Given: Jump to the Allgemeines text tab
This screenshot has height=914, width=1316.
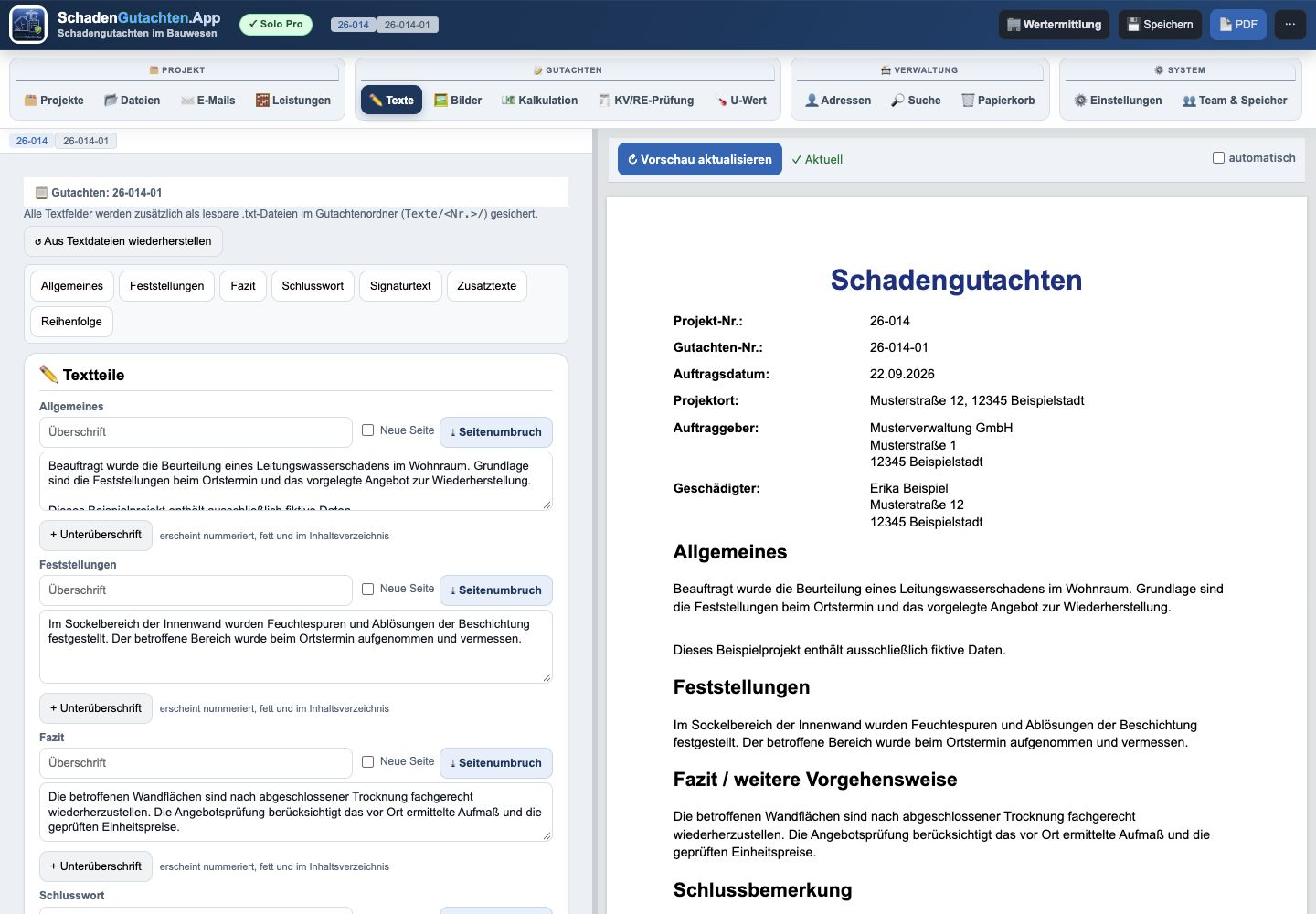Looking at the screenshot, I should coord(72,286).
